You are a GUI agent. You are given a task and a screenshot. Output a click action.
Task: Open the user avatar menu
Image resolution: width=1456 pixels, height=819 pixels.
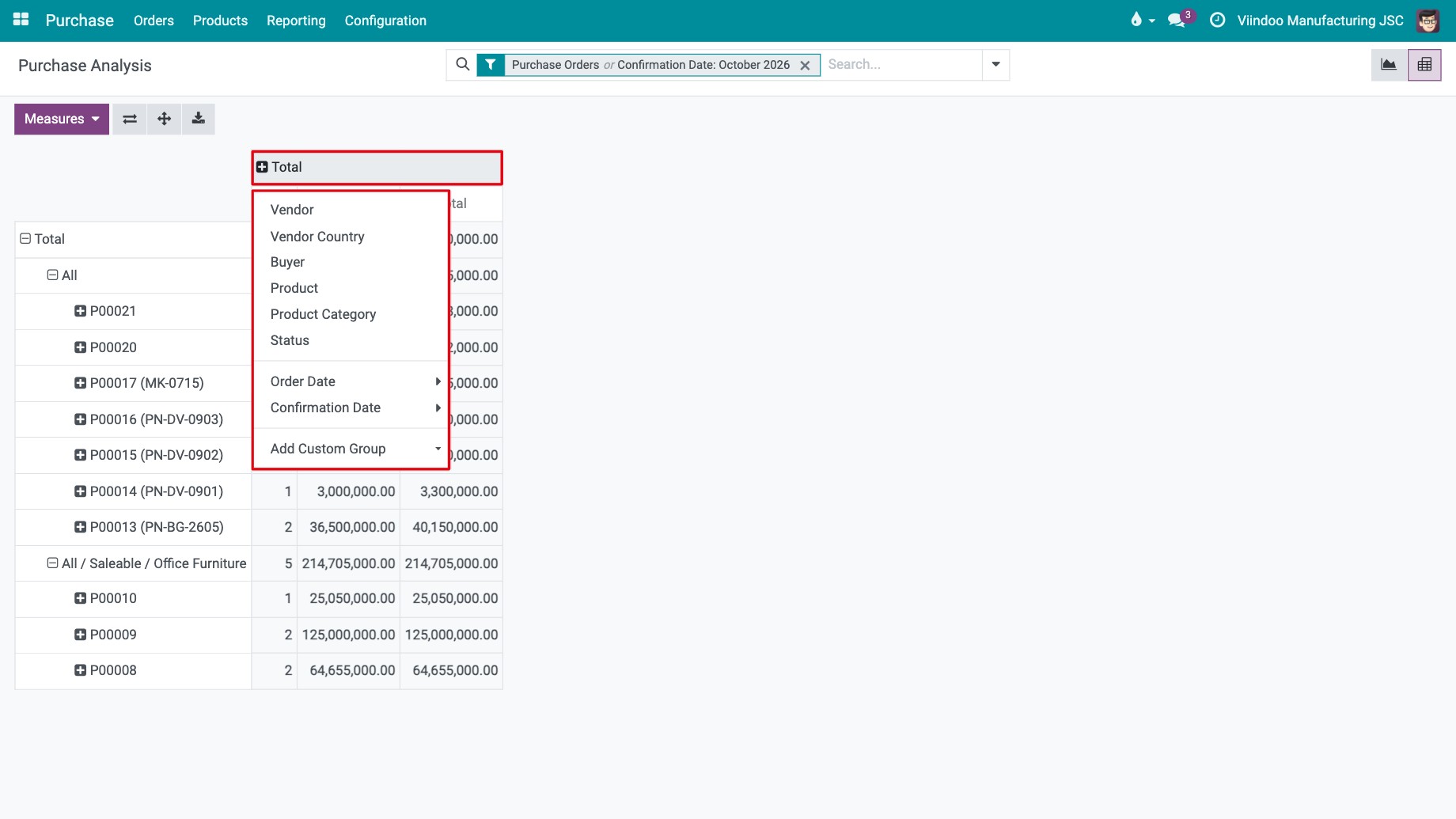pos(1428,21)
